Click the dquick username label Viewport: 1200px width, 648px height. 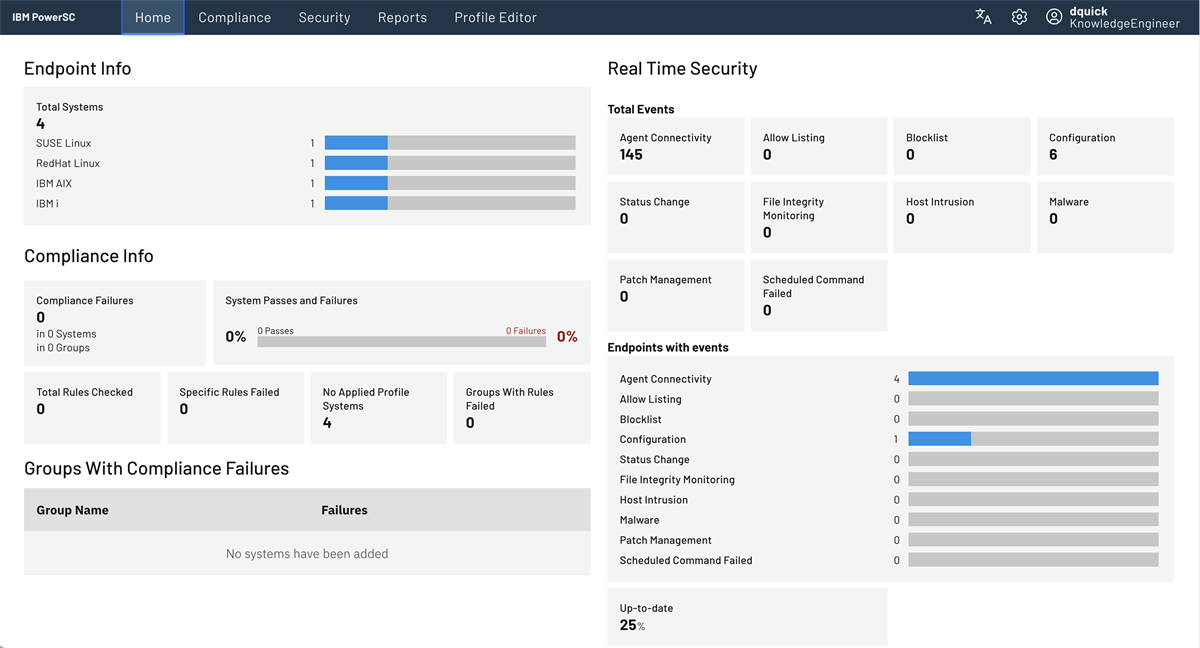1088,11
